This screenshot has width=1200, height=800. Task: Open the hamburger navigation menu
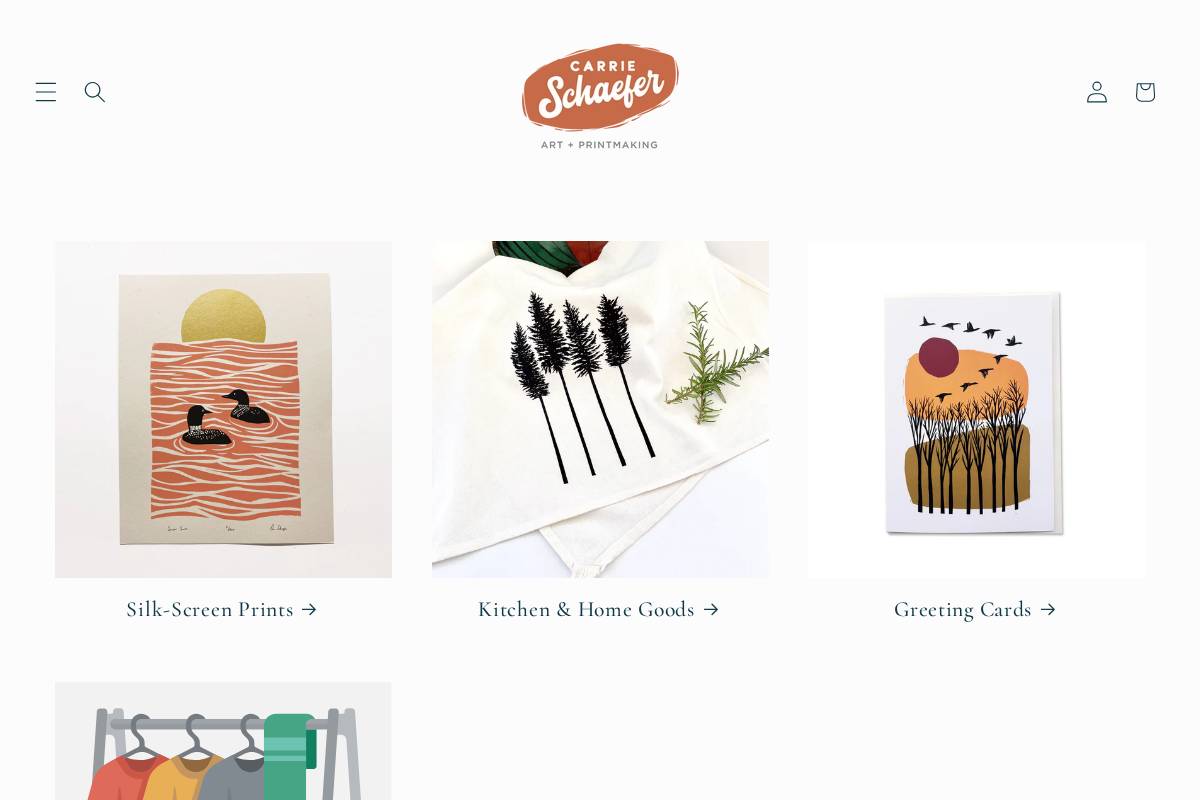tap(46, 92)
